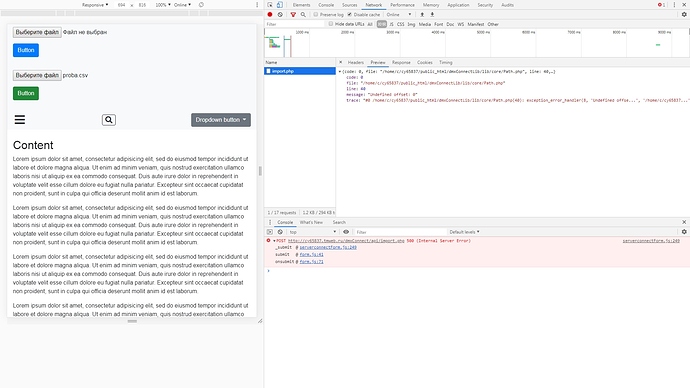
Task: Close the request details pane
Action: [x=341, y=62]
